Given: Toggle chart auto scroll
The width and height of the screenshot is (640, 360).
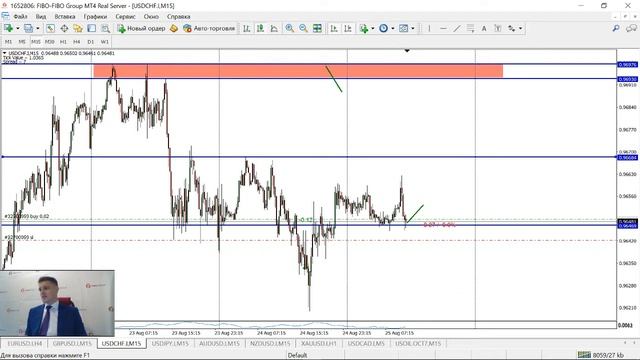Looking at the screenshot, I should (334, 28).
